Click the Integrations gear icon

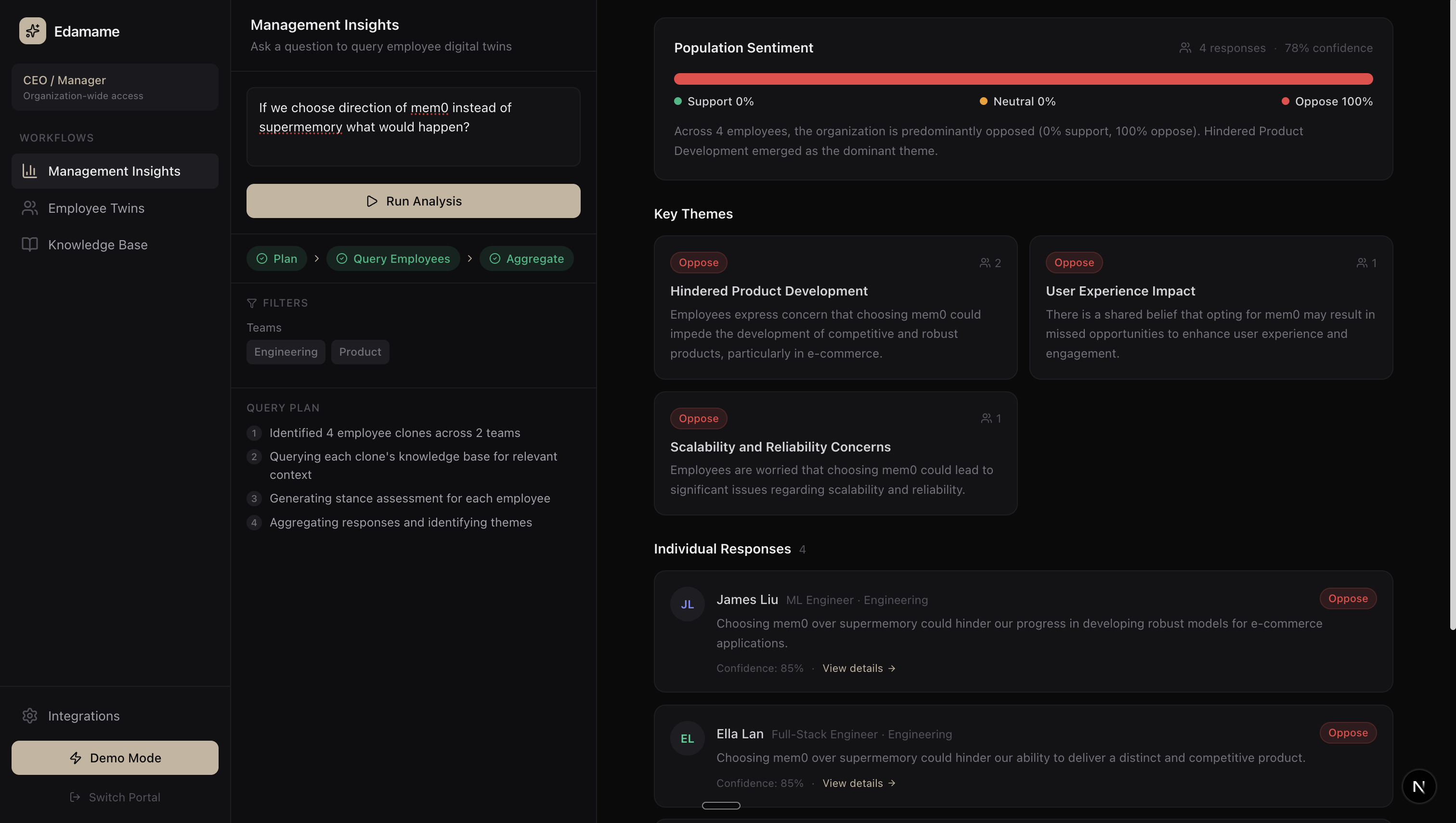(x=29, y=716)
